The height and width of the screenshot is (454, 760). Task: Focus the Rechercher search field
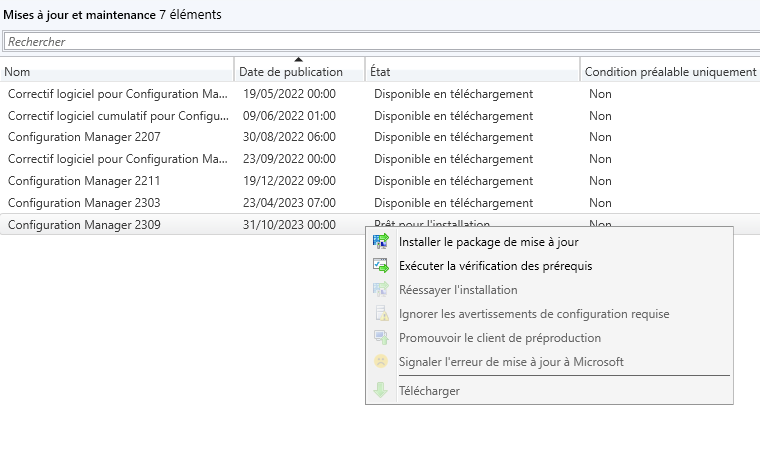380,42
